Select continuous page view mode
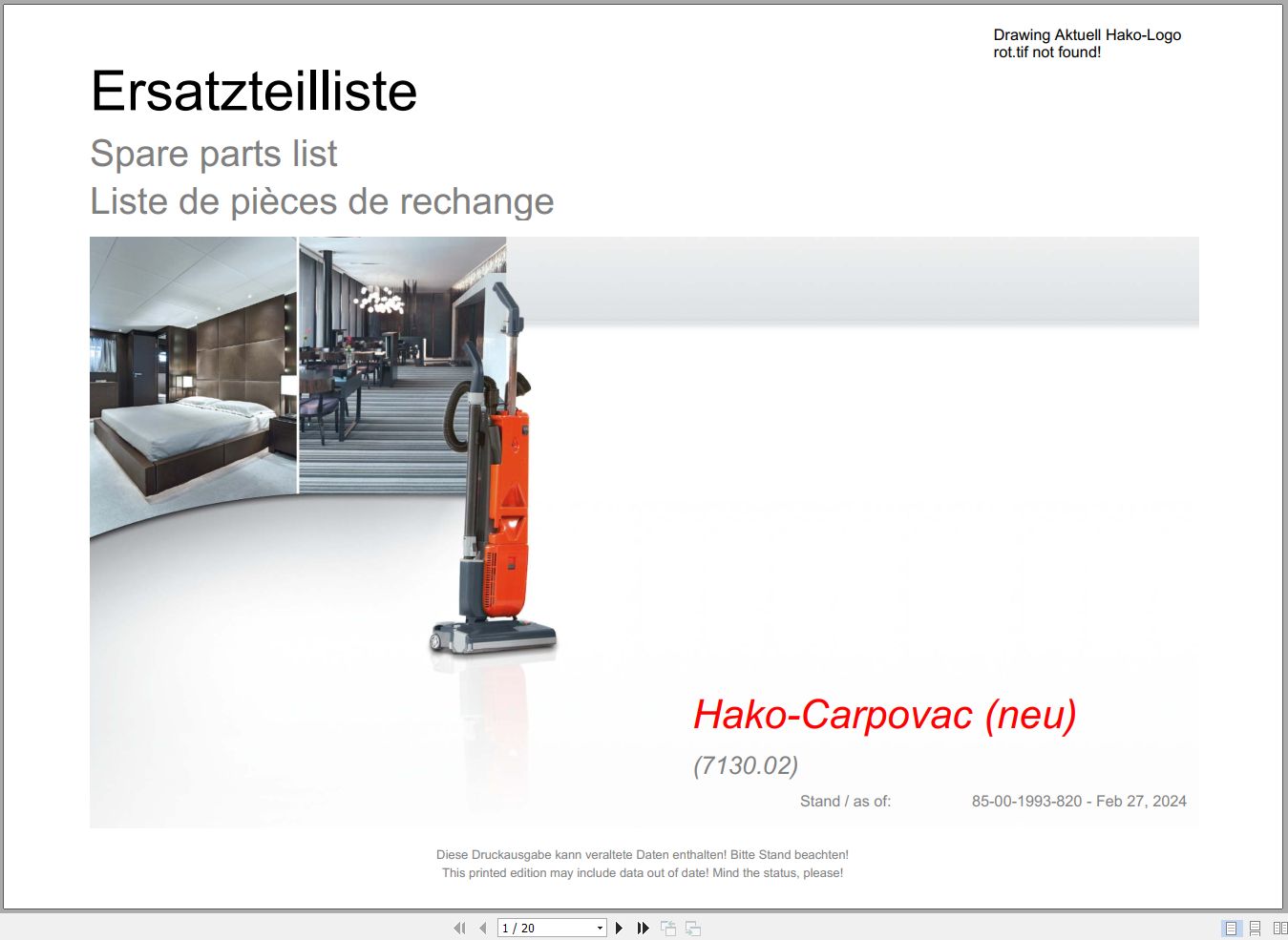Screen dimensions: 1288x940 tap(1256, 928)
